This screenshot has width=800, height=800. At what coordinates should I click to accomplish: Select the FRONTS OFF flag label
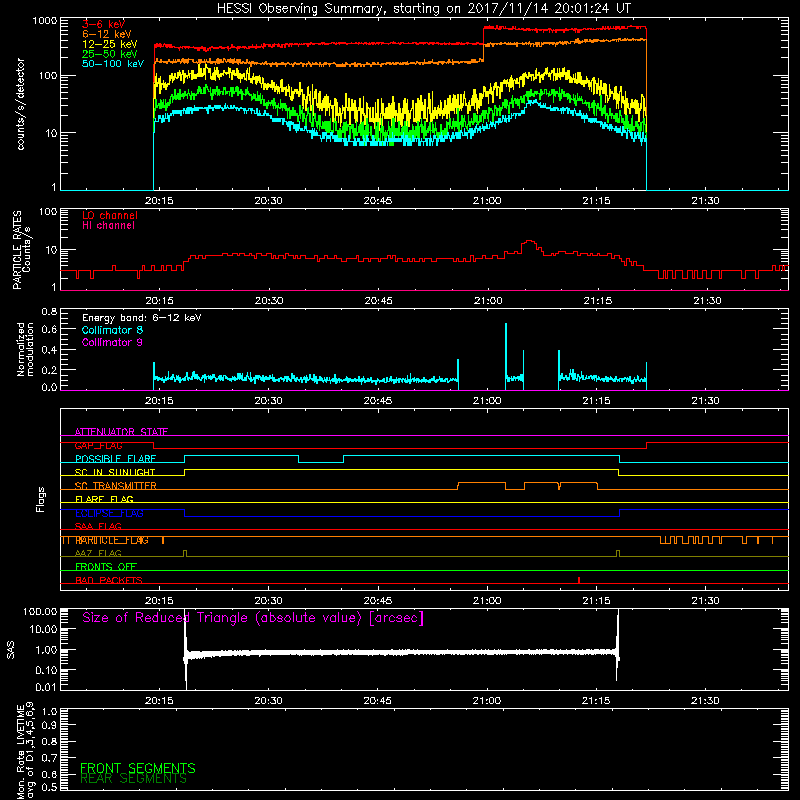[x=106, y=567]
